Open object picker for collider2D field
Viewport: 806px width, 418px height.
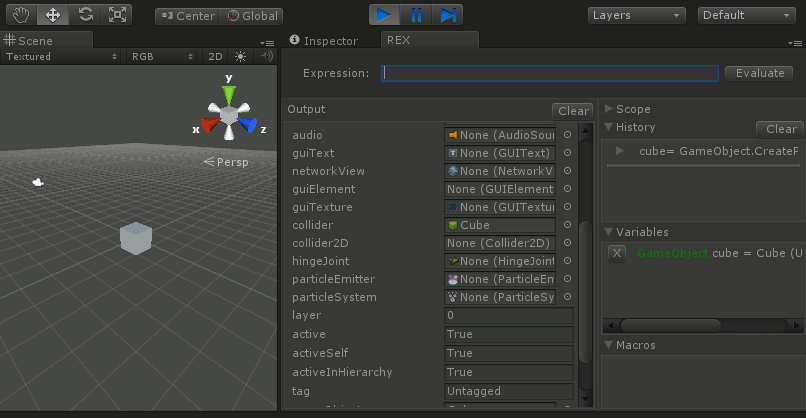point(567,243)
